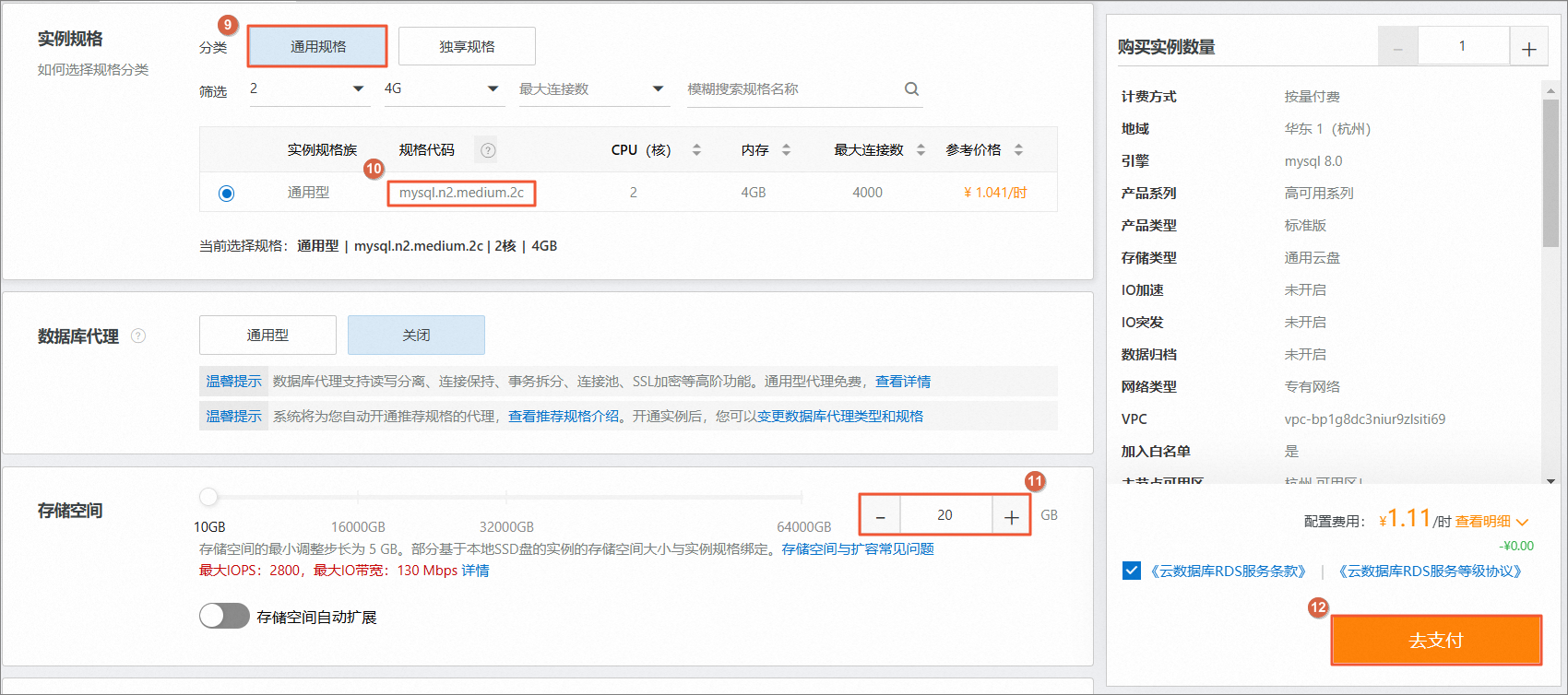Image resolution: width=1568 pixels, height=695 pixels.
Task: Open the memory filter dropdown showing 4G
Action: 444,89
